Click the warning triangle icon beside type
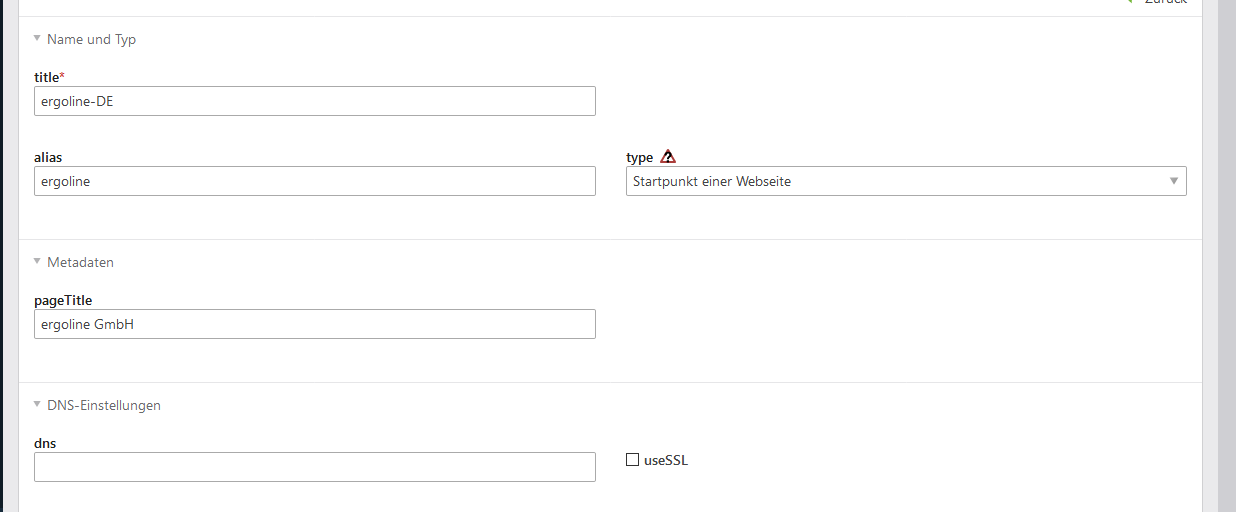The width and height of the screenshot is (1236, 512). click(x=668, y=157)
